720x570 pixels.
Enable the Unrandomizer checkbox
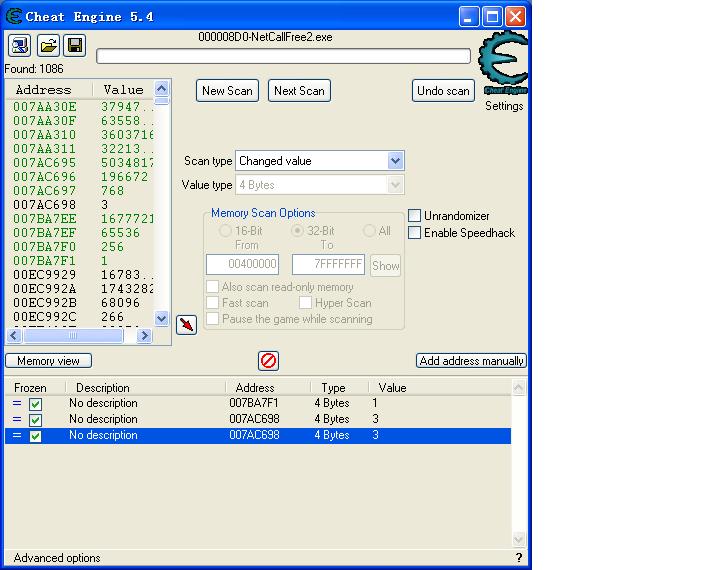414,215
